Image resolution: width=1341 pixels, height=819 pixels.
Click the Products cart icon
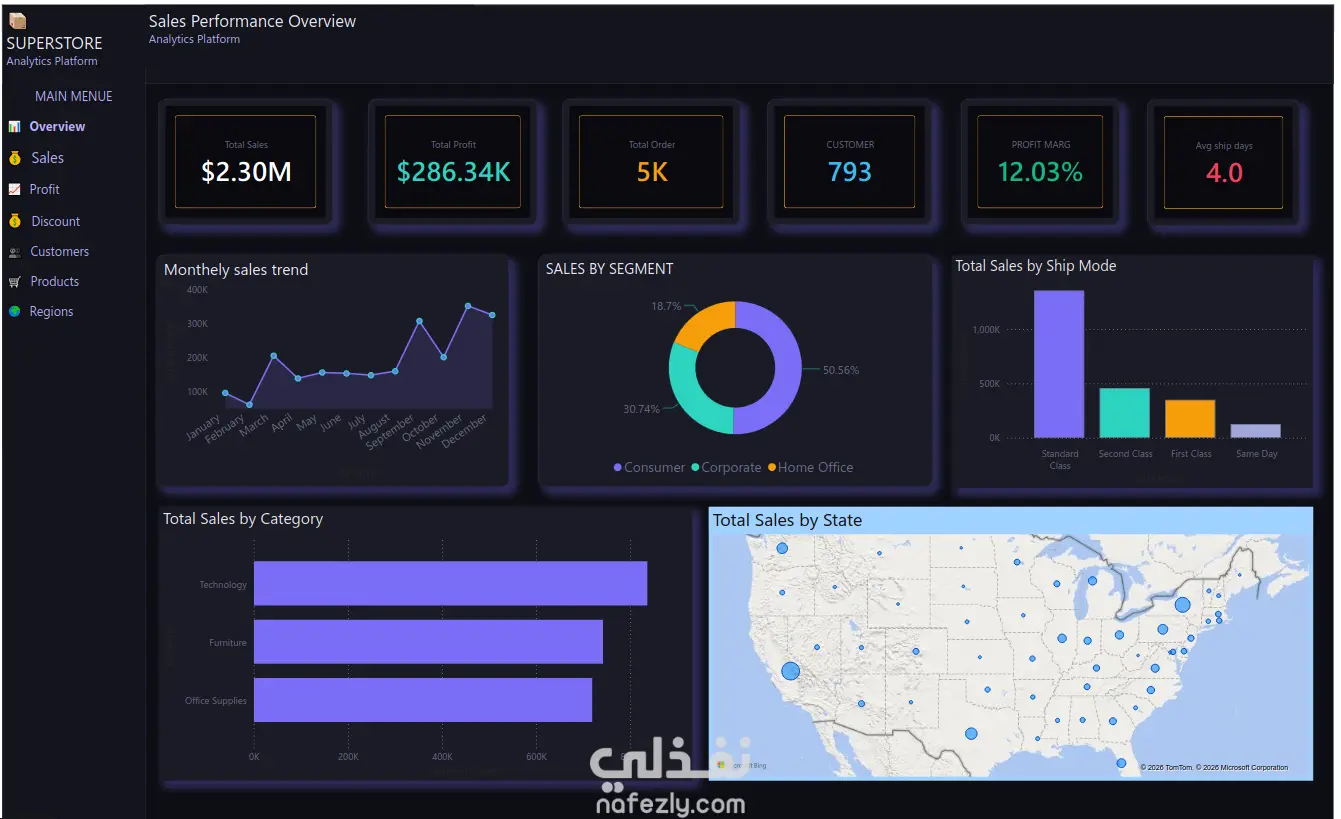(x=14, y=282)
